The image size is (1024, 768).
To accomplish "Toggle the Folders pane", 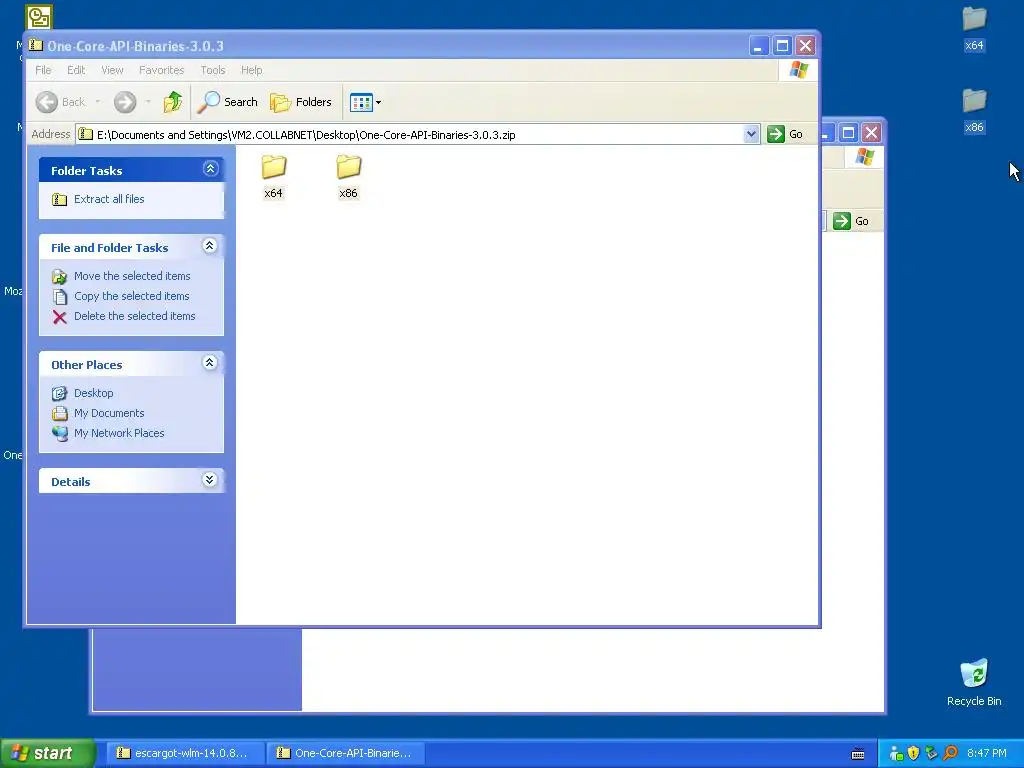I will tap(301, 102).
